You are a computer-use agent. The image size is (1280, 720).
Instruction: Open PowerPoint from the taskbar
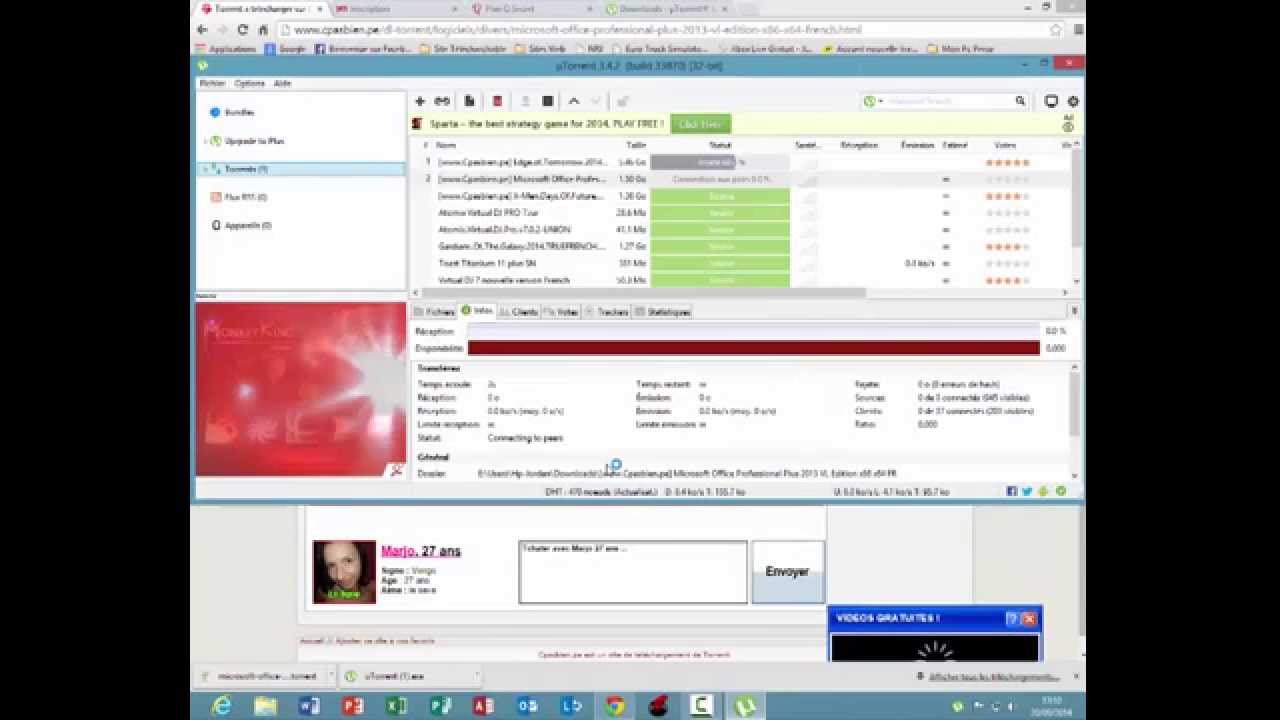[352, 706]
